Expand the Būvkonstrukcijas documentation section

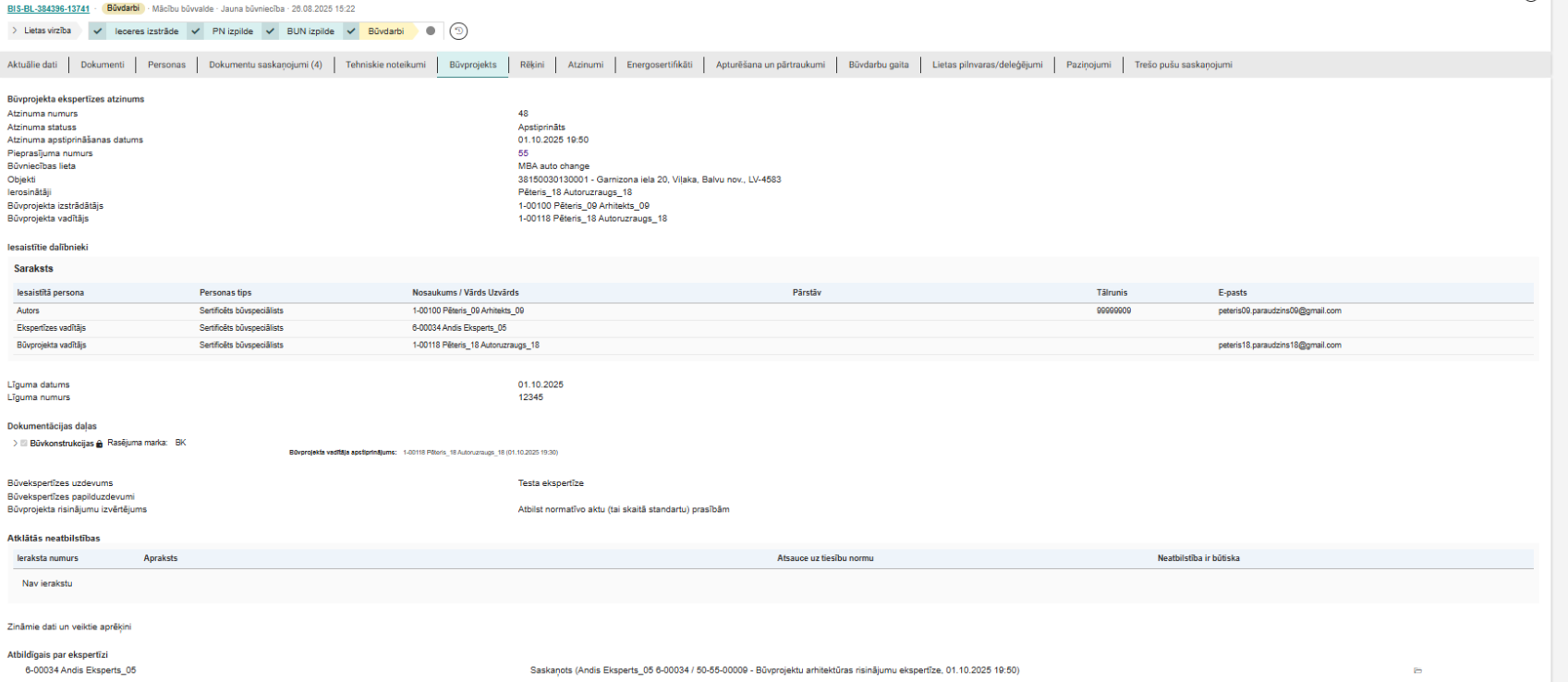coord(15,444)
